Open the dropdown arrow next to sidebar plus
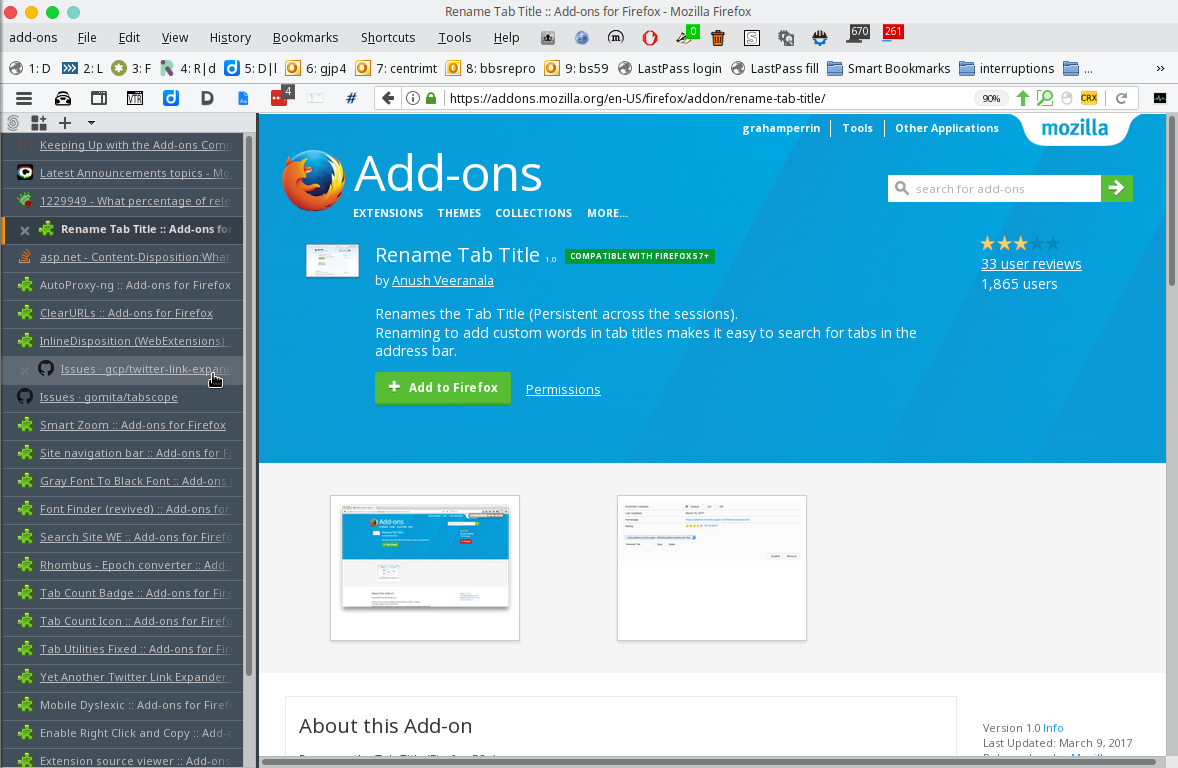 pyautogui.click(x=91, y=122)
